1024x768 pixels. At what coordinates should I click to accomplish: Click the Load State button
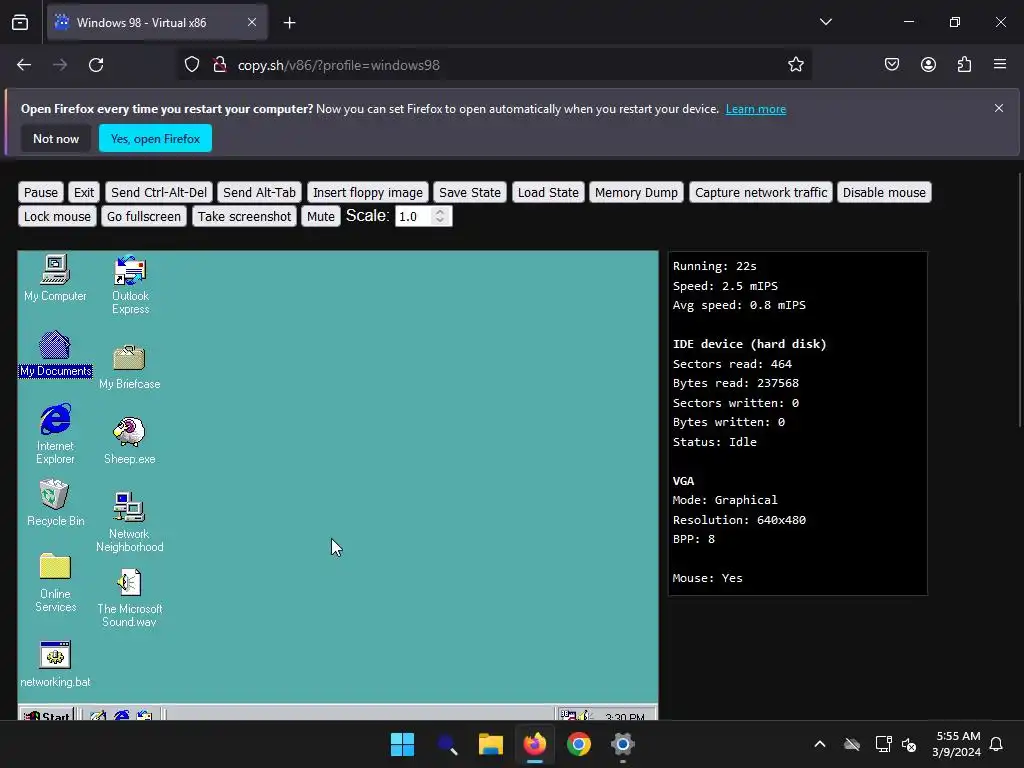coord(548,193)
